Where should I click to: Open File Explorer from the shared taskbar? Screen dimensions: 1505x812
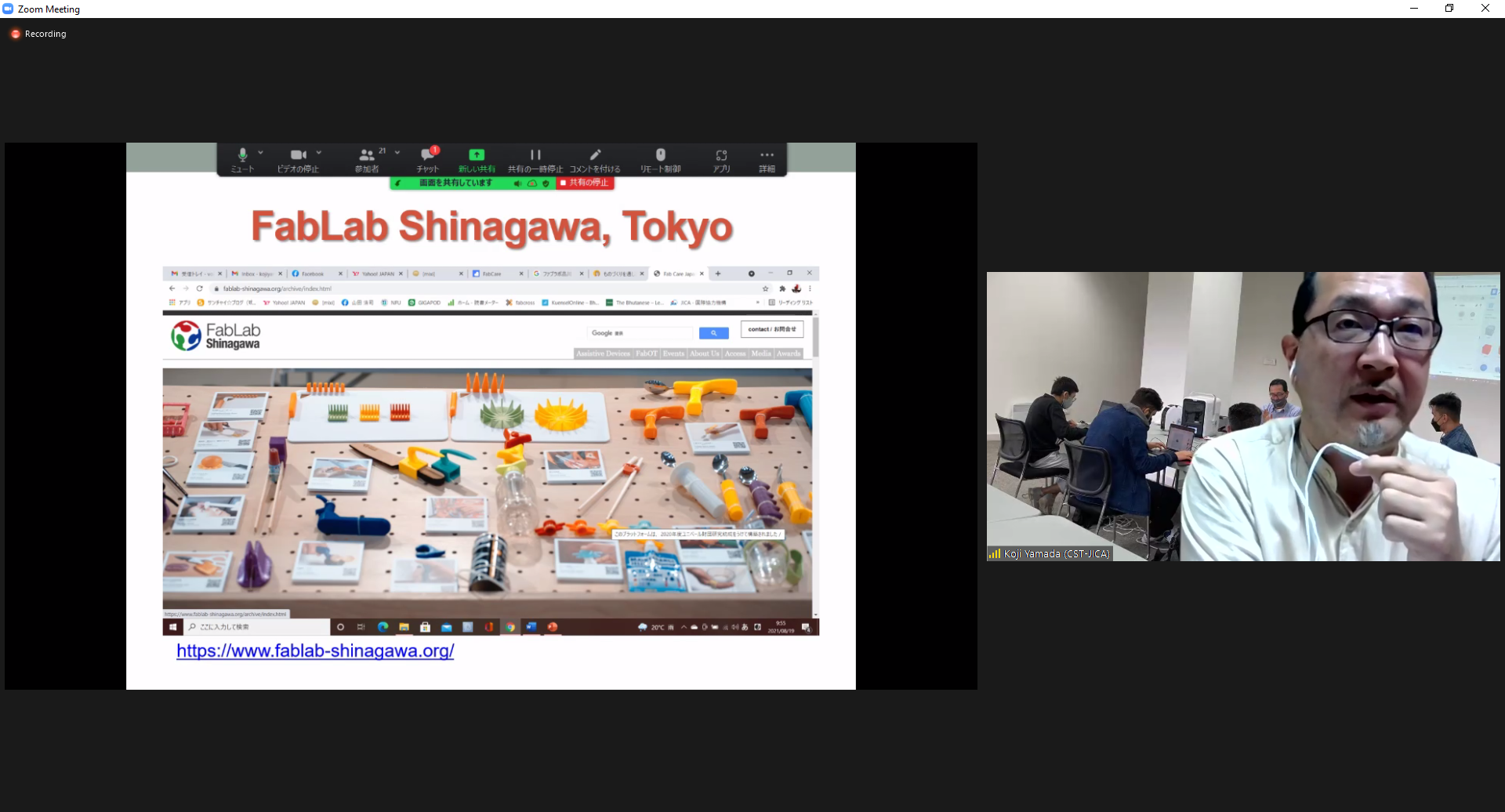coord(404,627)
